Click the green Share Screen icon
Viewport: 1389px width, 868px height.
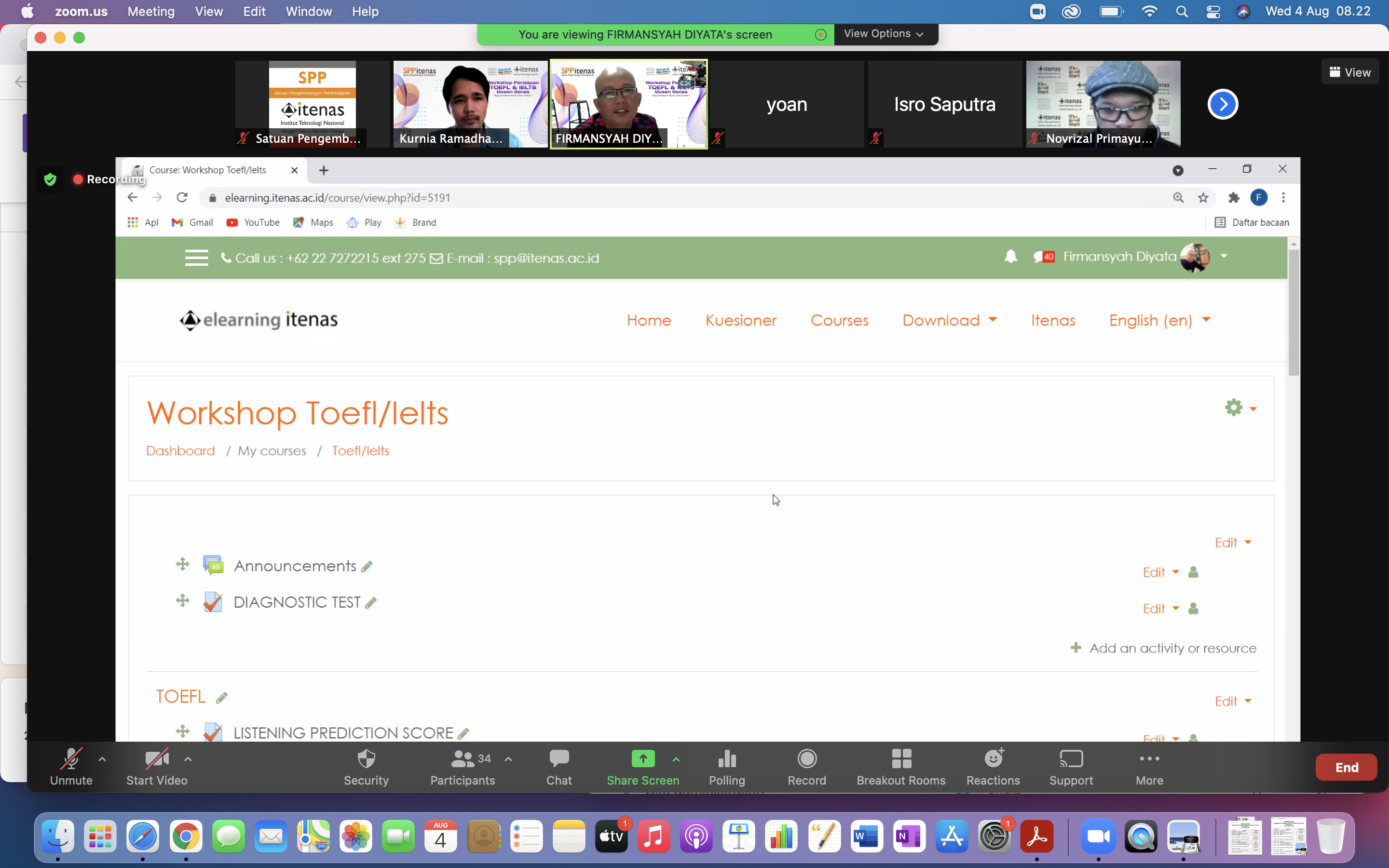tap(643, 759)
